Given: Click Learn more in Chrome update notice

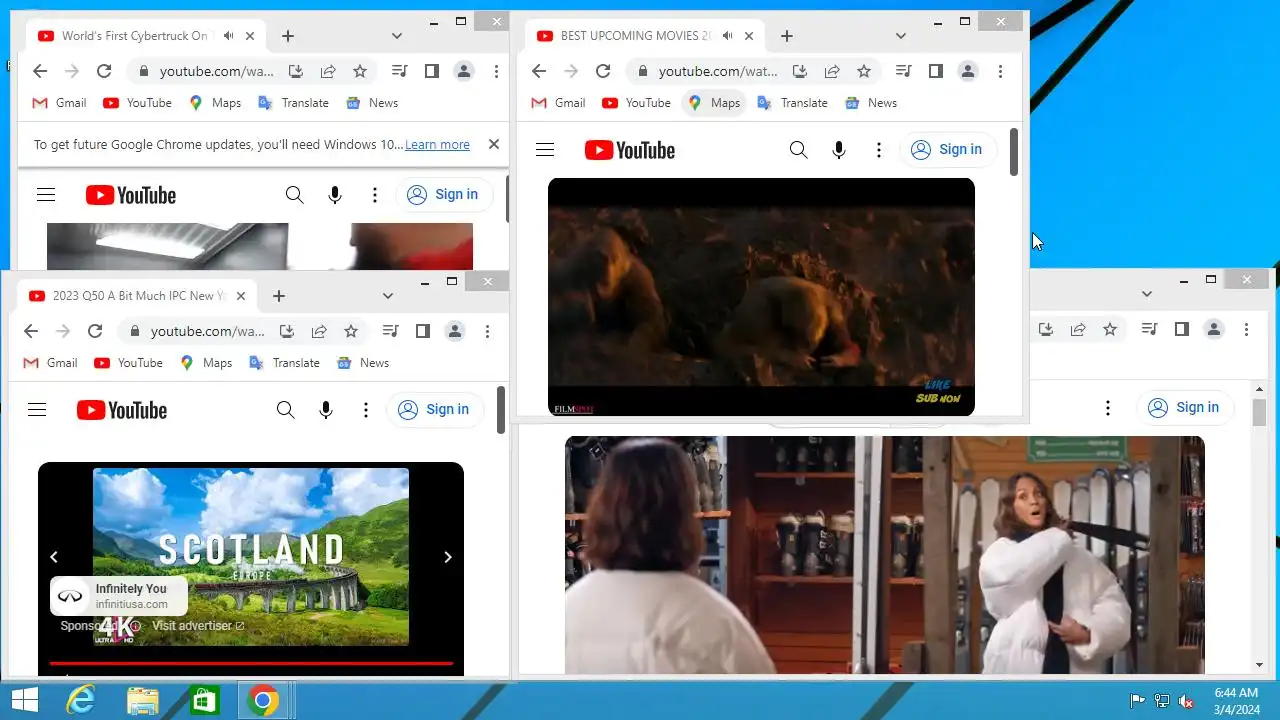Looking at the screenshot, I should tap(437, 145).
